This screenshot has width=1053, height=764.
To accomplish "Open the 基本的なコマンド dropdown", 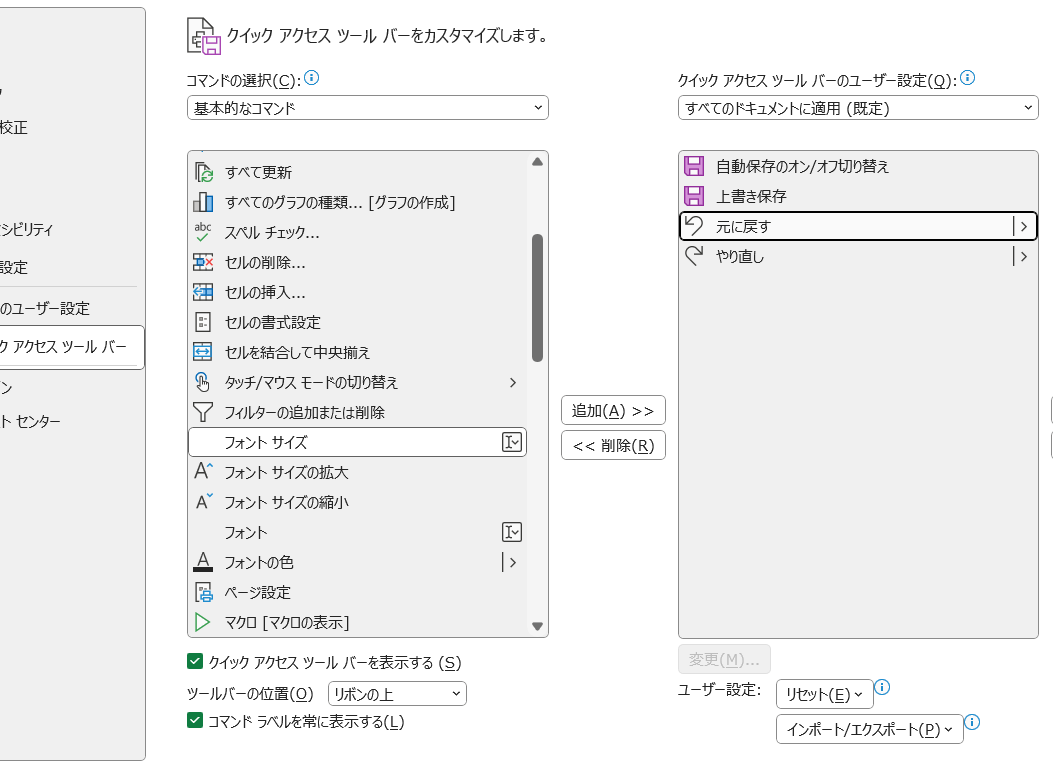I will (367, 107).
